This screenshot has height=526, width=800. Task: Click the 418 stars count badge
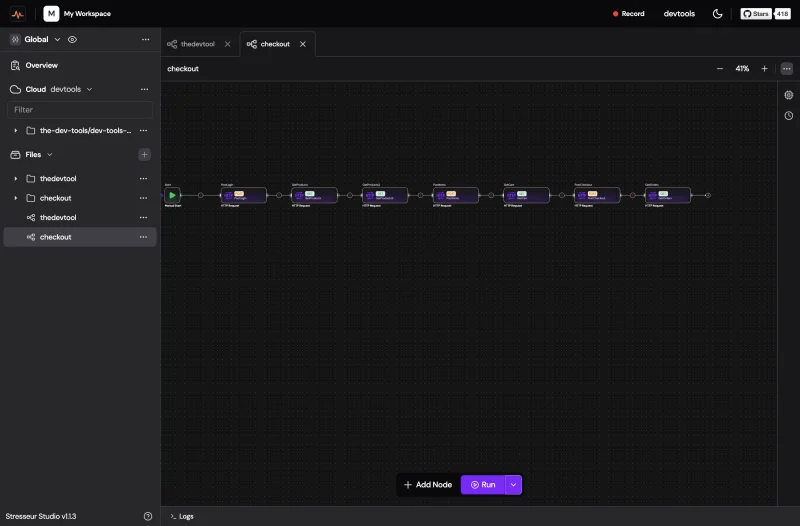[782, 14]
